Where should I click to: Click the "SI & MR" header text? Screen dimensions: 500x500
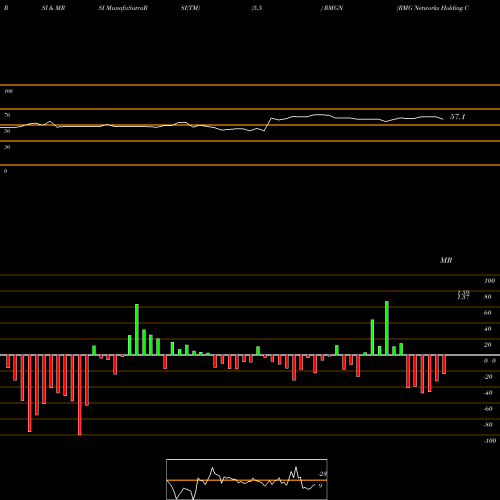click(53, 8)
